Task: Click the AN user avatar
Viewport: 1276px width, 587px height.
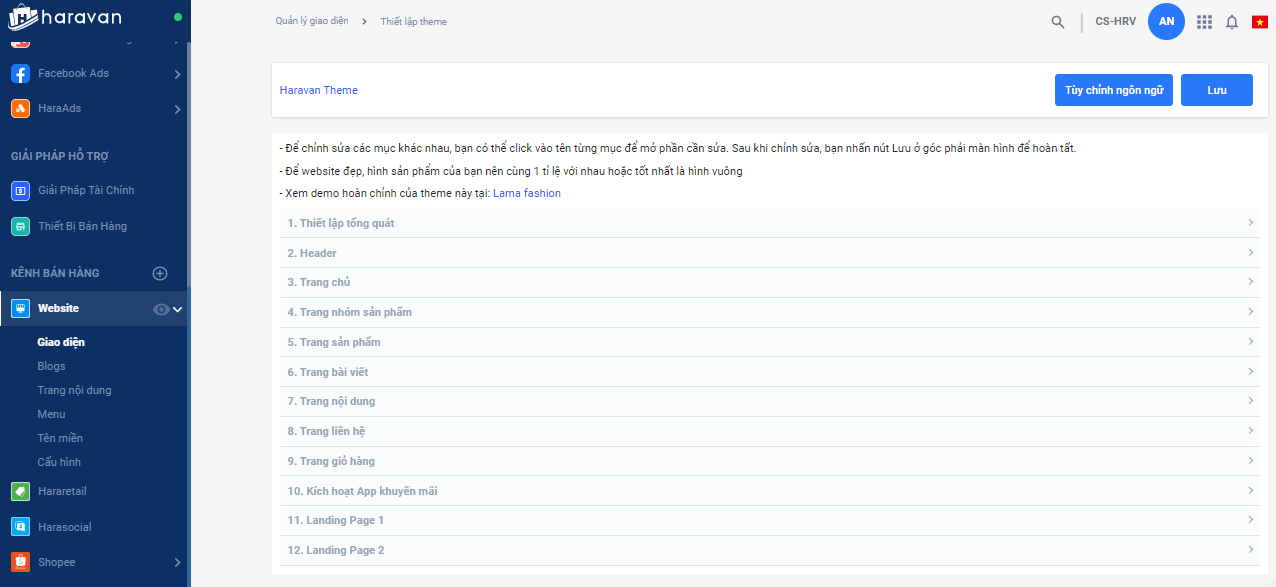Action: [x=1166, y=21]
